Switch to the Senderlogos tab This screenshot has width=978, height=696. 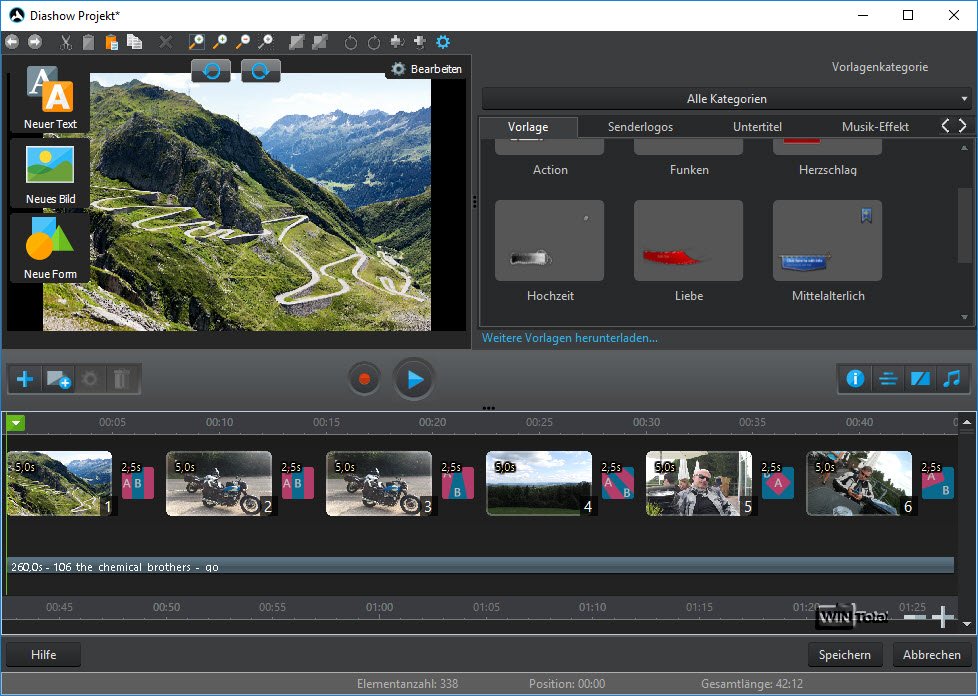[640, 127]
